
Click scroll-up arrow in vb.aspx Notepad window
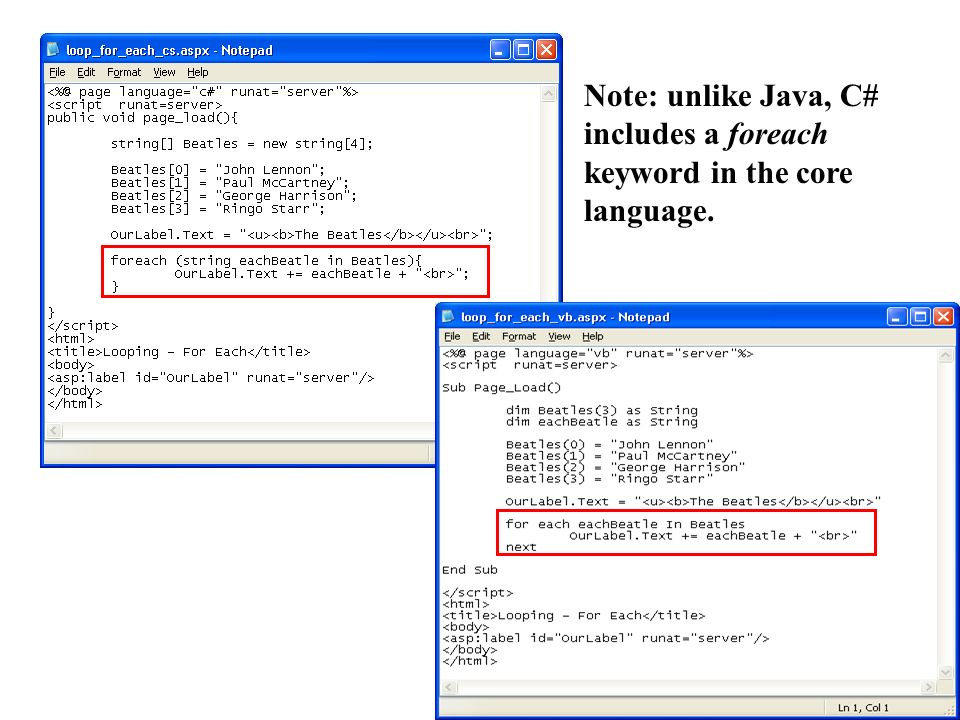[x=945, y=355]
